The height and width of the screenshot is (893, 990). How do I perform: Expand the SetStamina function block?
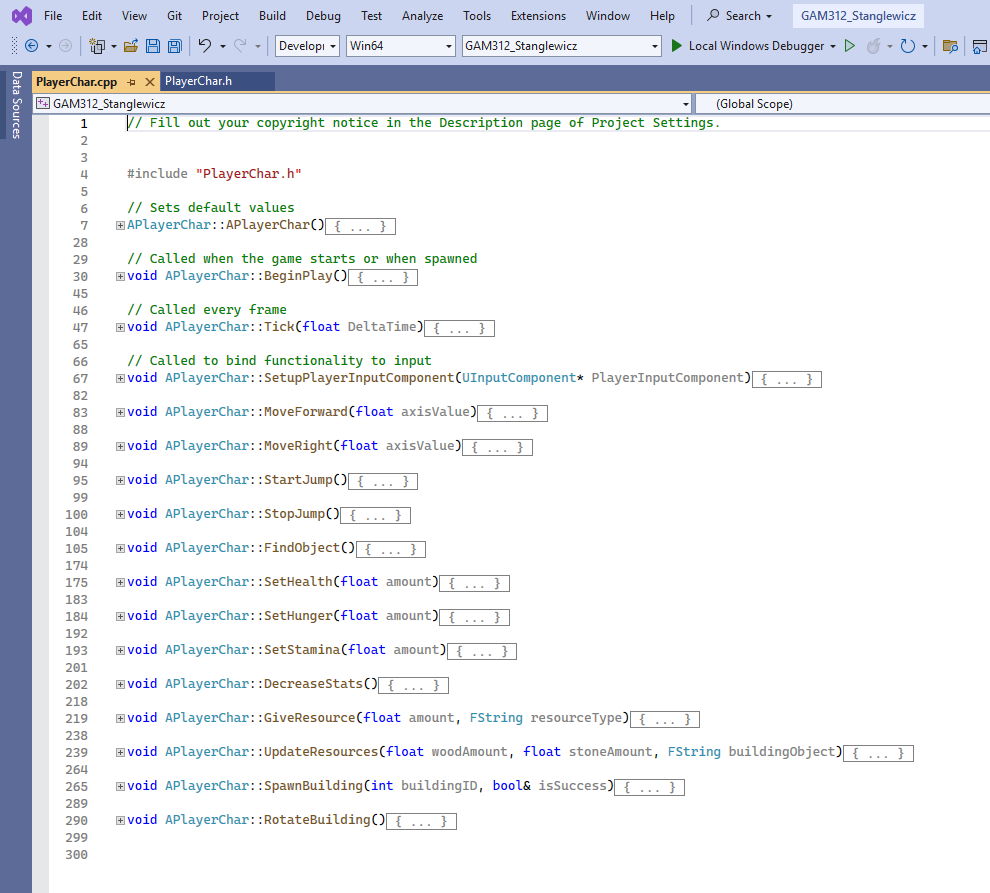point(120,651)
